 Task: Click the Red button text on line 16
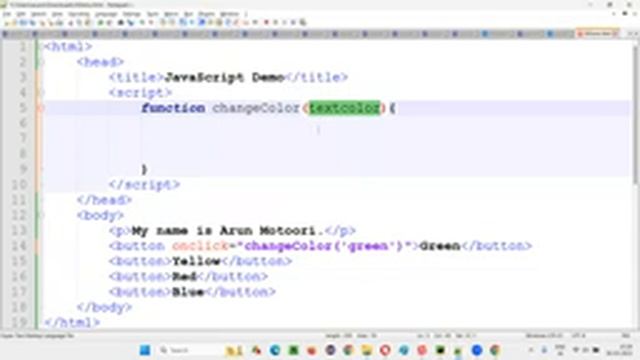click(184, 277)
